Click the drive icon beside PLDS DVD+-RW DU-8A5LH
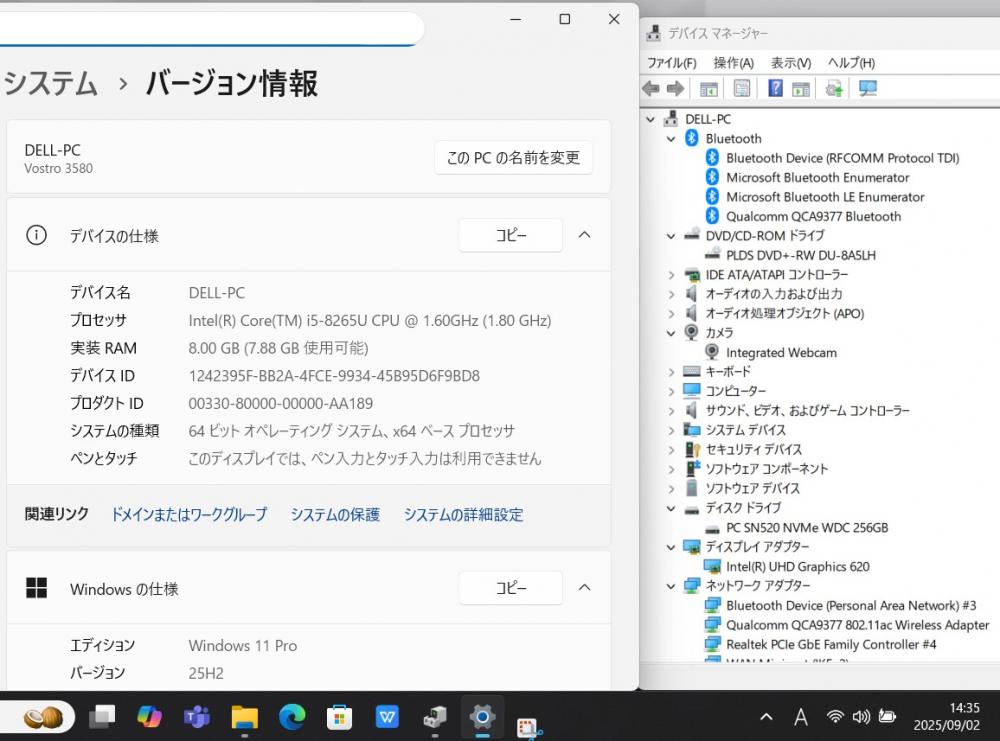Screen dimensions: 1000x741 coord(712,255)
